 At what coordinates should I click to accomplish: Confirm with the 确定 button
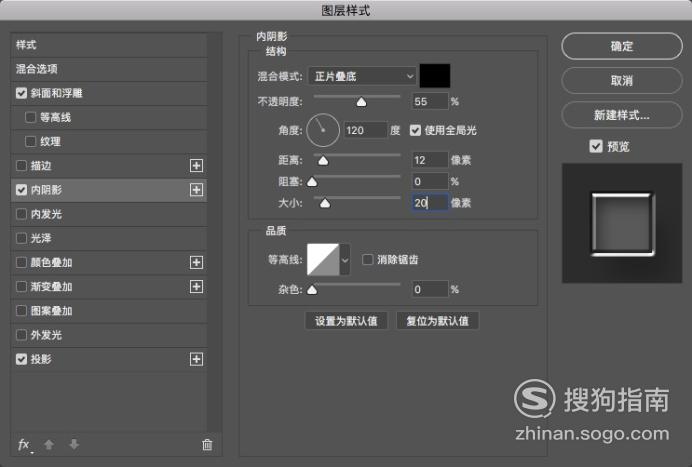point(622,46)
